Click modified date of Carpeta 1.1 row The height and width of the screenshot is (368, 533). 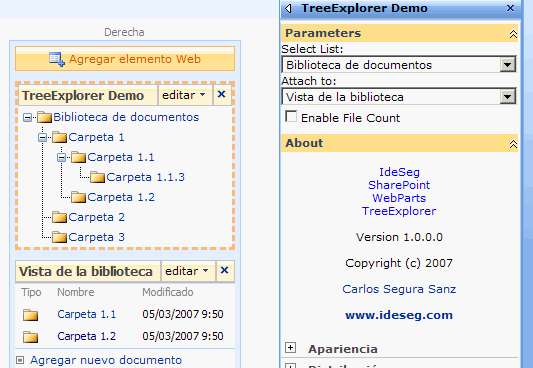pyautogui.click(x=183, y=314)
